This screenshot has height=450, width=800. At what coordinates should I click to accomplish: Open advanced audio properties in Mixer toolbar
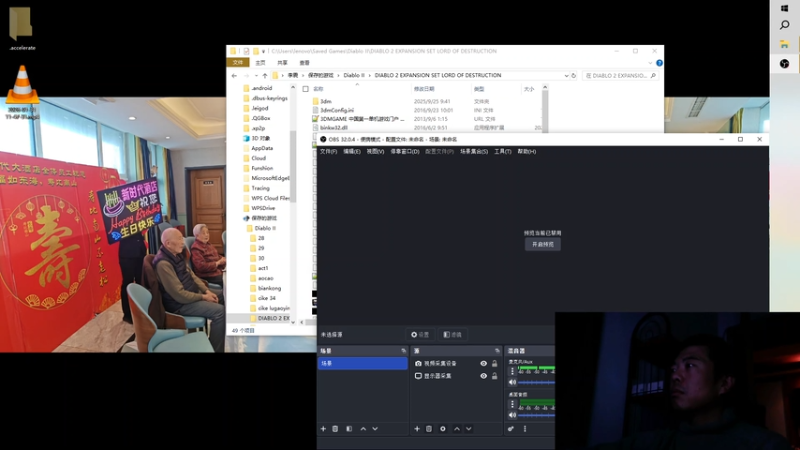511,429
